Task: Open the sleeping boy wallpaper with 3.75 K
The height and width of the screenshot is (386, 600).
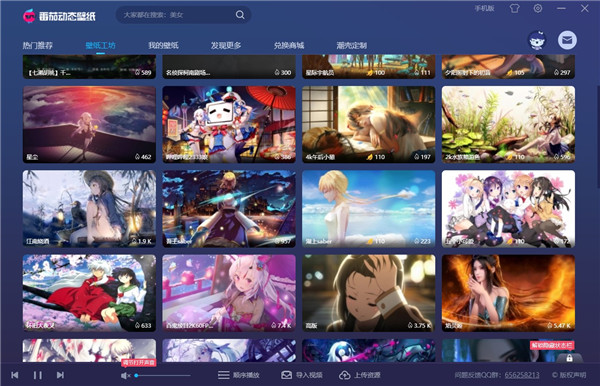Action: pos(368,293)
